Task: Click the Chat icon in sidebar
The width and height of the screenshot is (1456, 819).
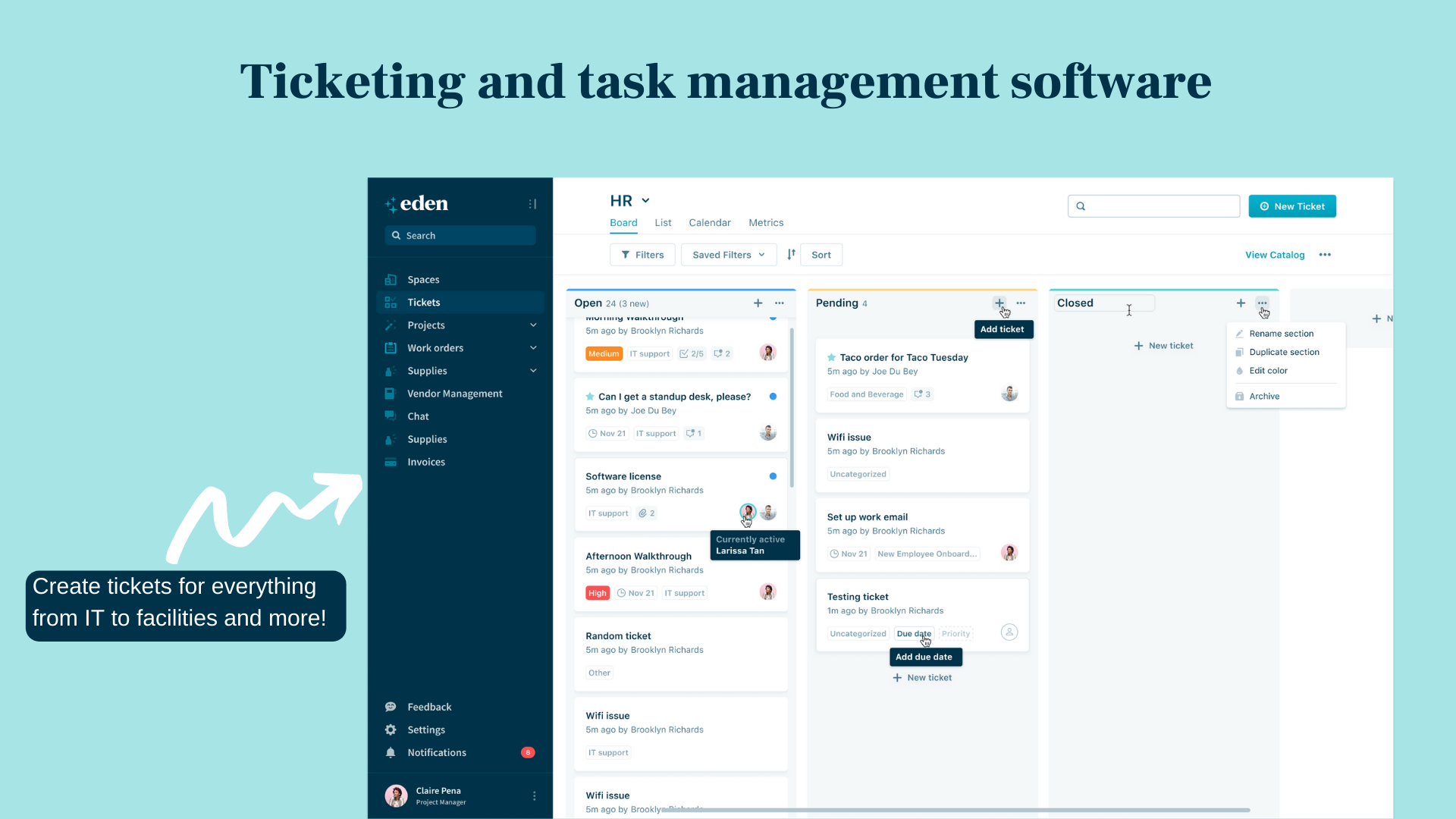Action: pos(391,416)
